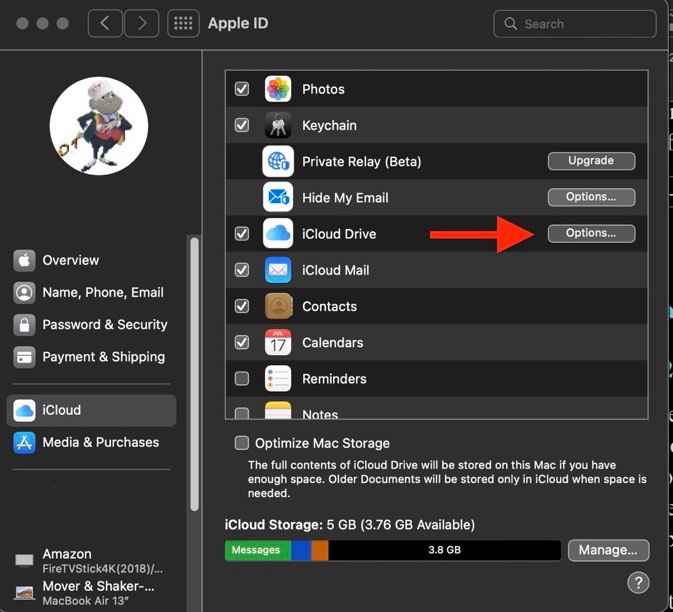Click the iCloud Drive cloud icon
This screenshot has height=612, width=673.
(278, 233)
